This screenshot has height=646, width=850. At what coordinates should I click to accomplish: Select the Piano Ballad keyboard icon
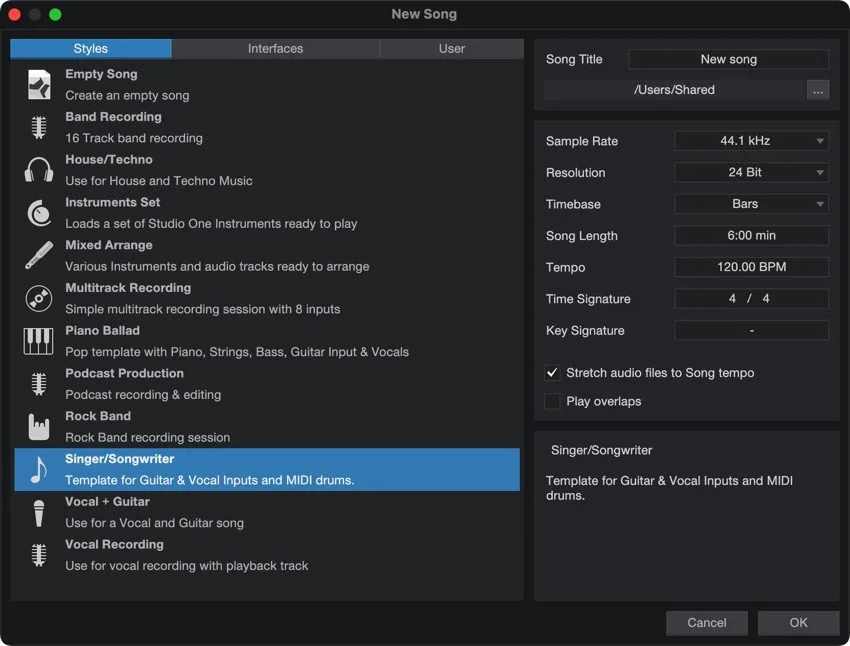(x=38, y=341)
